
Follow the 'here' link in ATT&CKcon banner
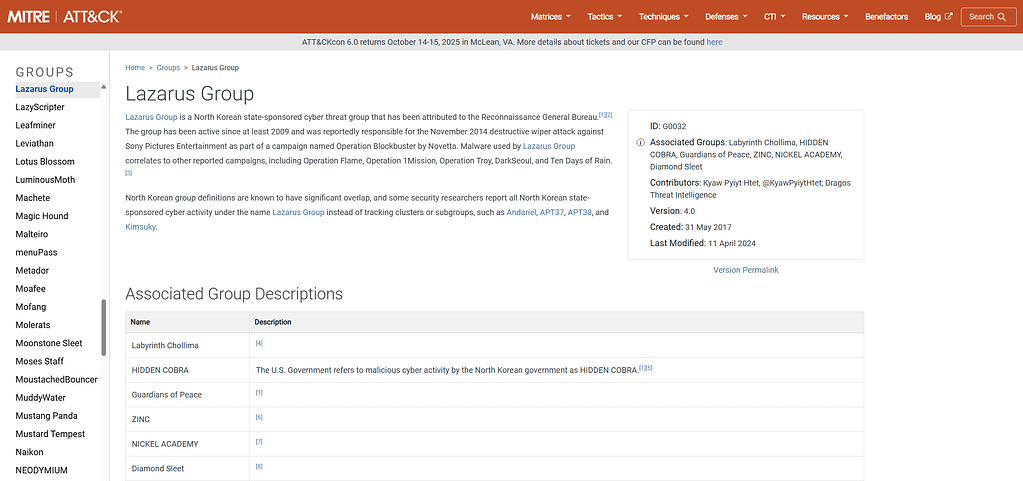714,42
